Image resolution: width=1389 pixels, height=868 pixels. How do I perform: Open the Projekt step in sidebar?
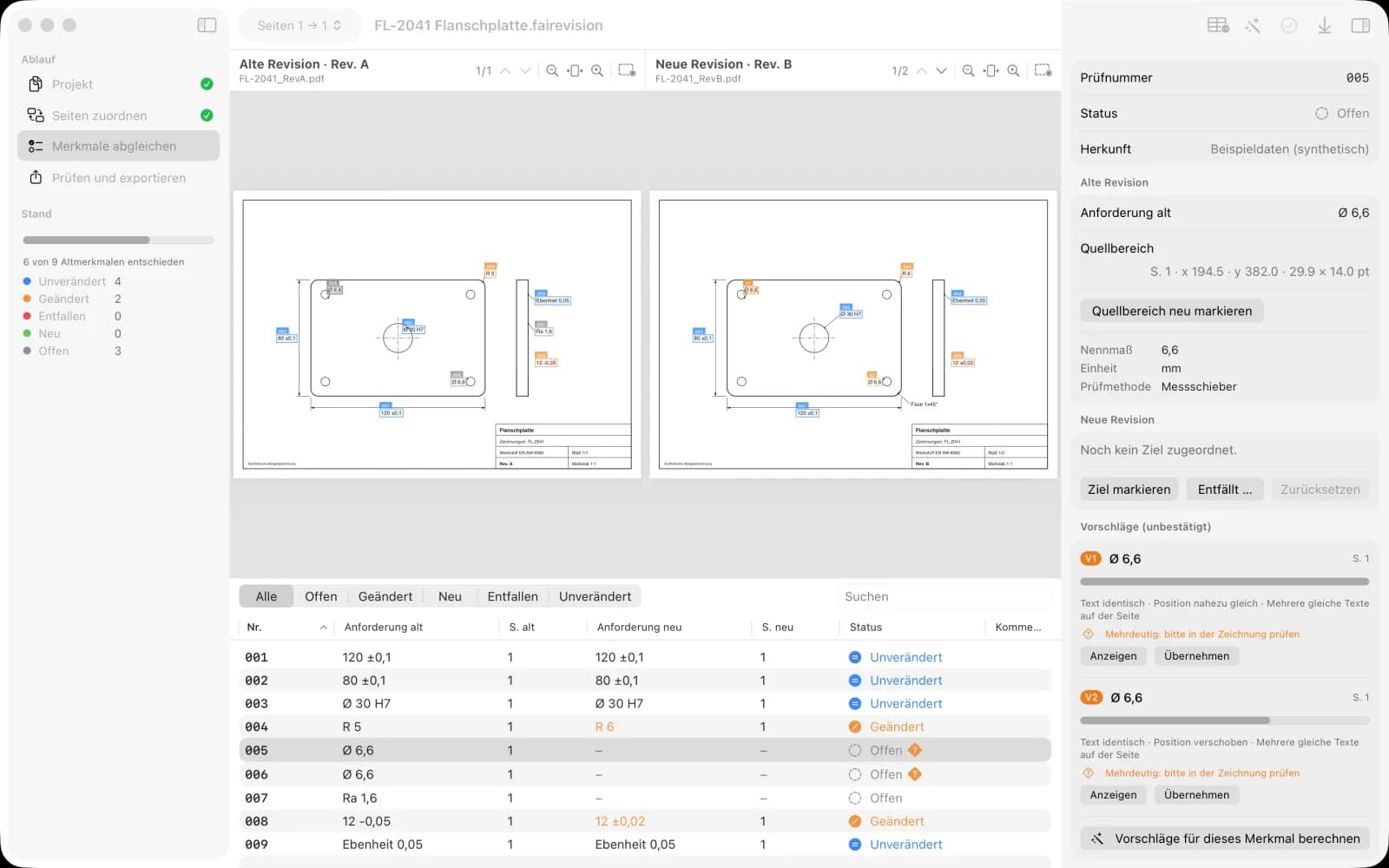(x=118, y=84)
